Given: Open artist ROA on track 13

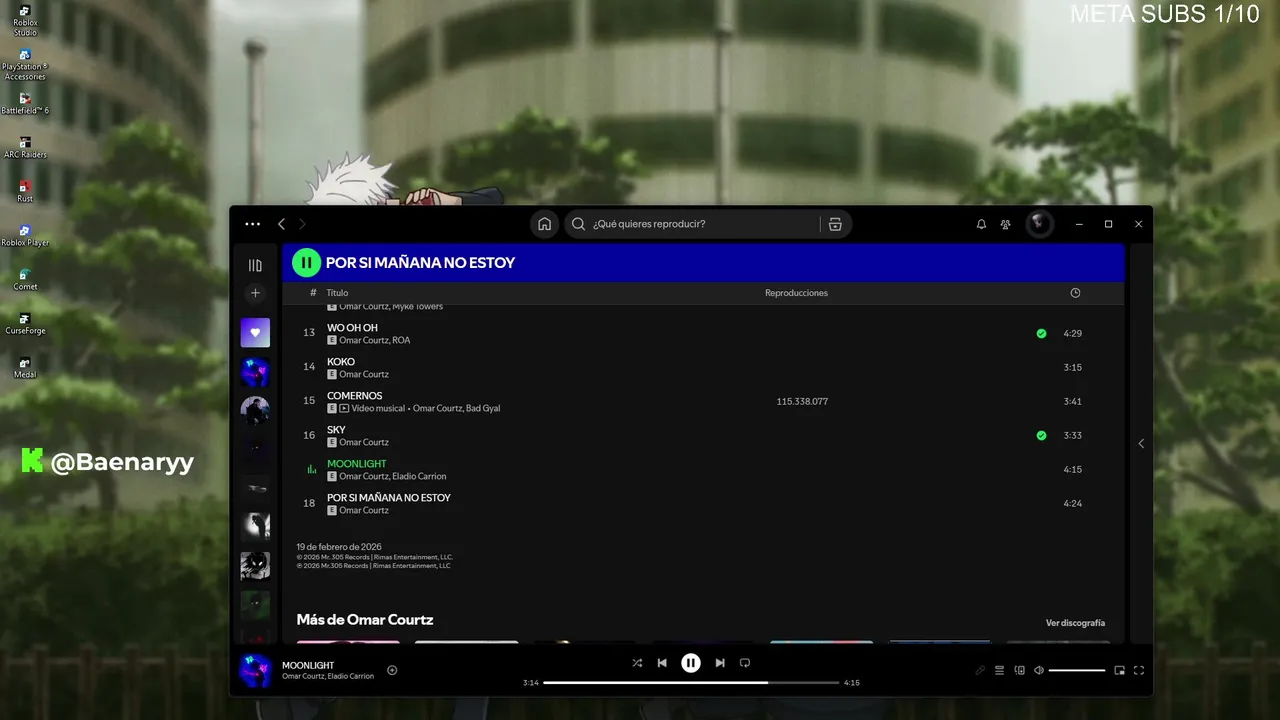Looking at the screenshot, I should click(401, 340).
